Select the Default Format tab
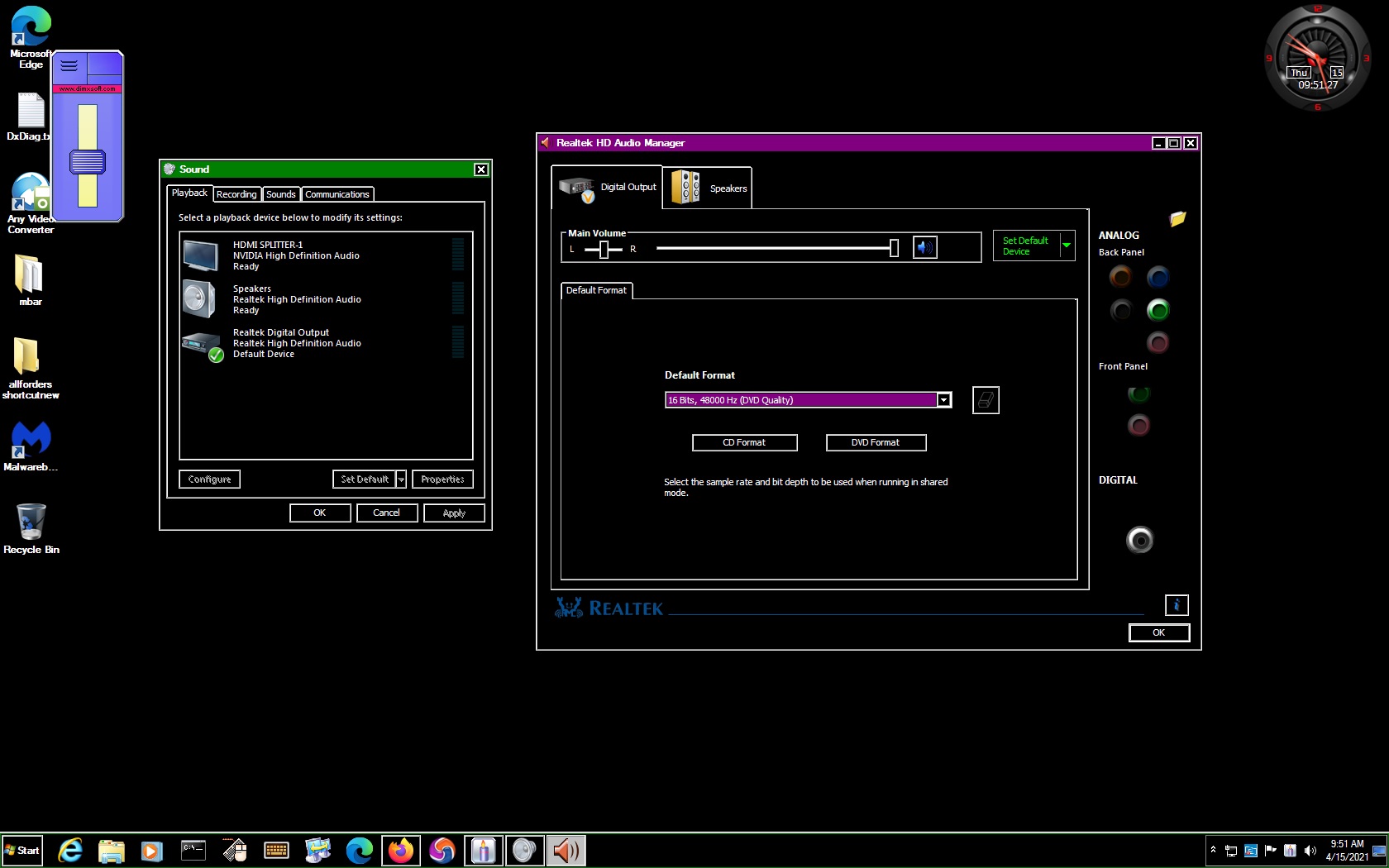Image resolution: width=1389 pixels, height=868 pixels. tap(596, 291)
